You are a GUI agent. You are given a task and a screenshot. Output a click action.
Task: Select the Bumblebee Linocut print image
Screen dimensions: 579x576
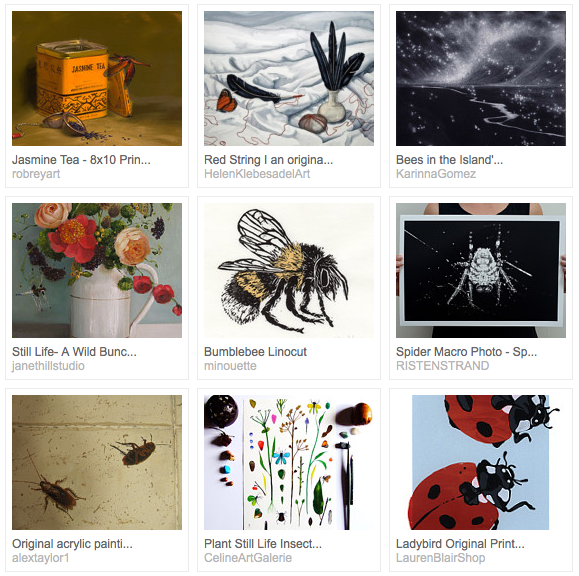click(289, 270)
